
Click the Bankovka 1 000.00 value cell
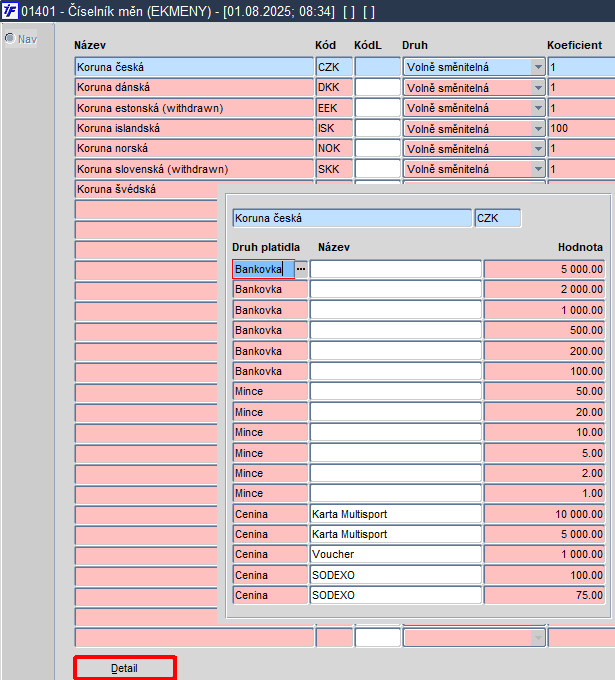coord(544,311)
